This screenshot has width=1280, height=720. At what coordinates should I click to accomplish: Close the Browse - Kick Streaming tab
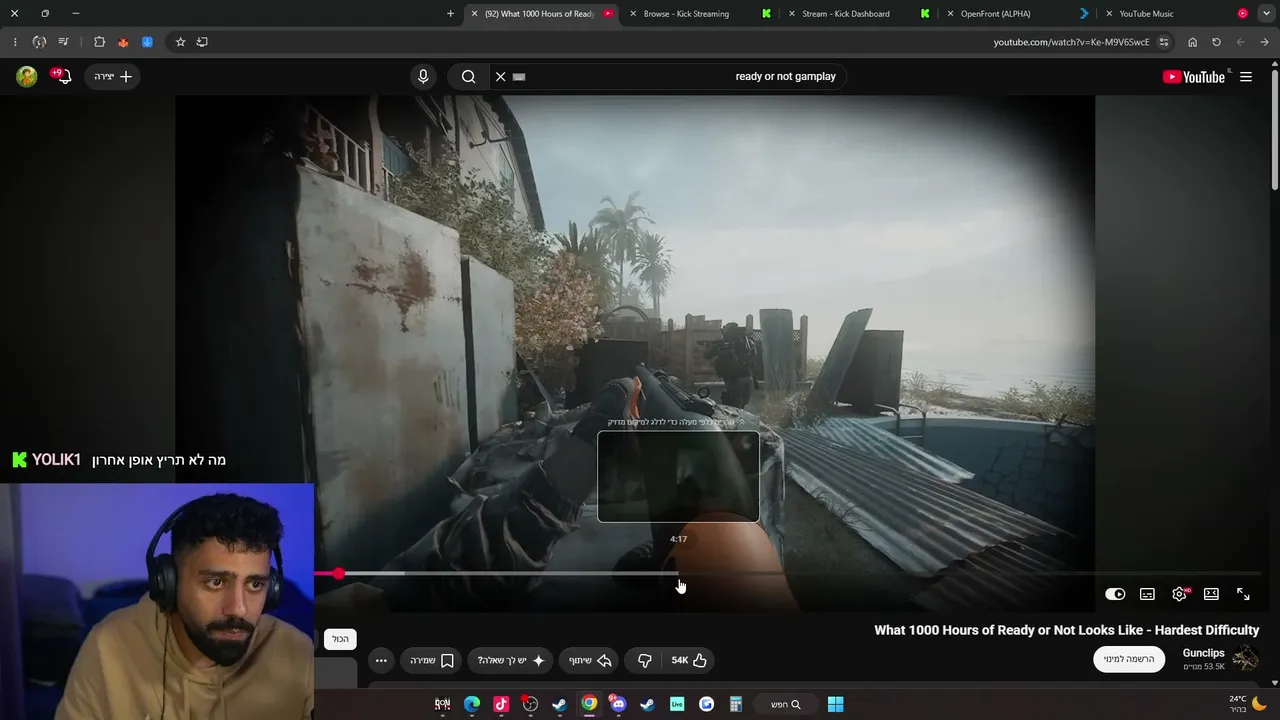pos(633,14)
